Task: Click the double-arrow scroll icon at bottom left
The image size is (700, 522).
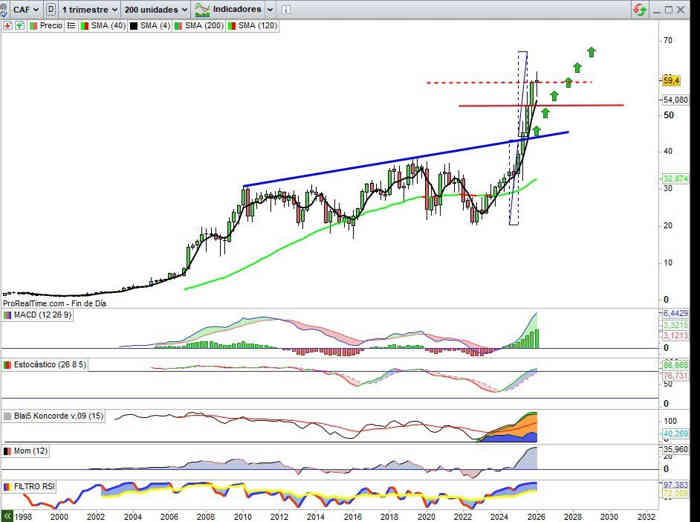Action: click(x=7, y=516)
